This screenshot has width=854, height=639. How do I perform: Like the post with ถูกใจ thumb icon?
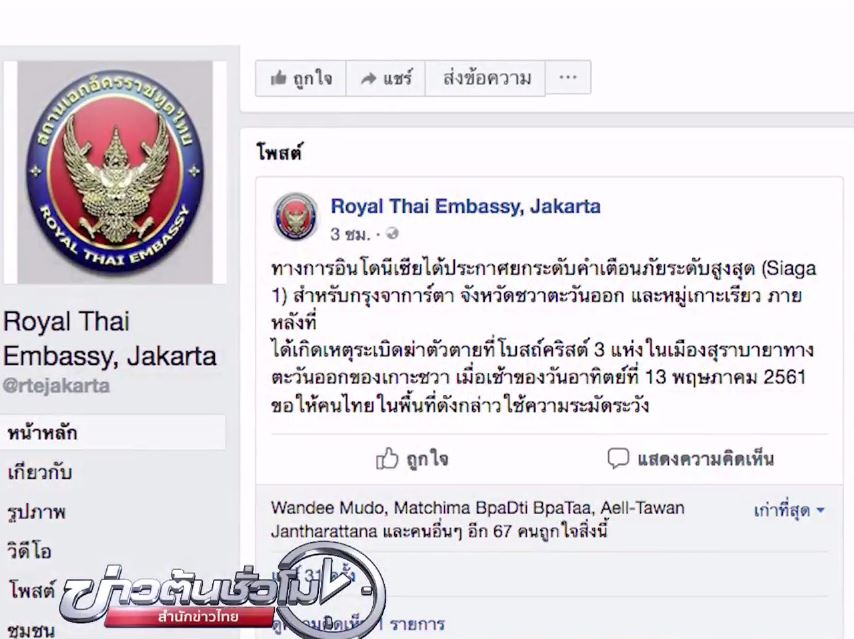point(412,459)
